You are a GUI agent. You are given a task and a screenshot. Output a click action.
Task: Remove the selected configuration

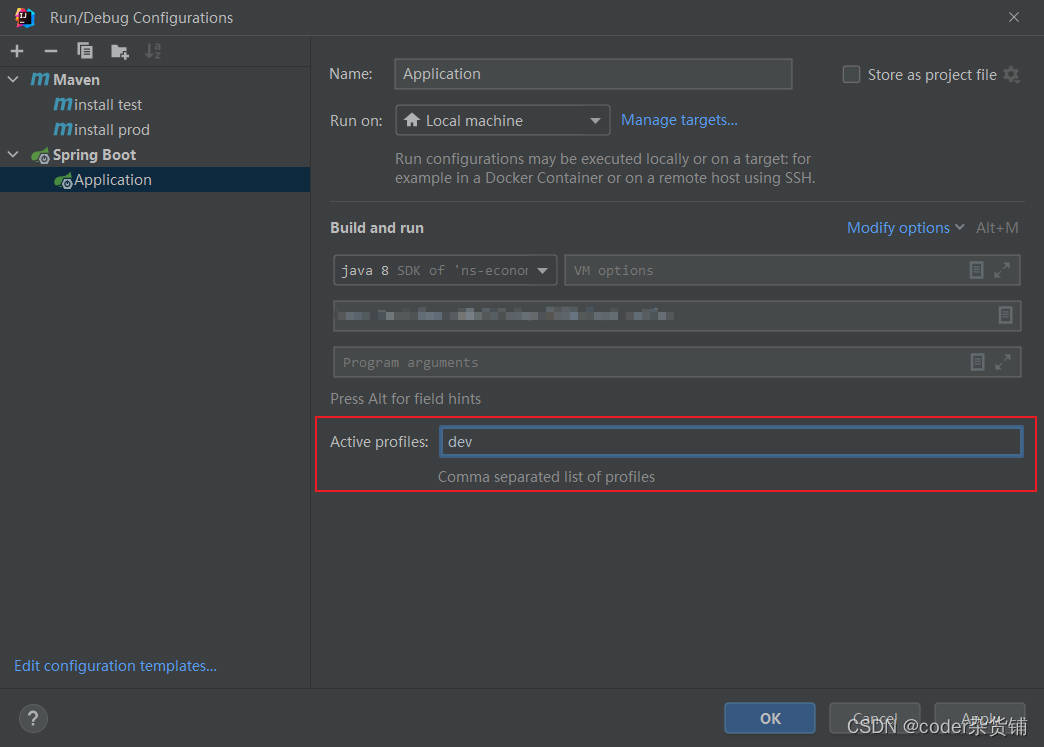click(50, 50)
